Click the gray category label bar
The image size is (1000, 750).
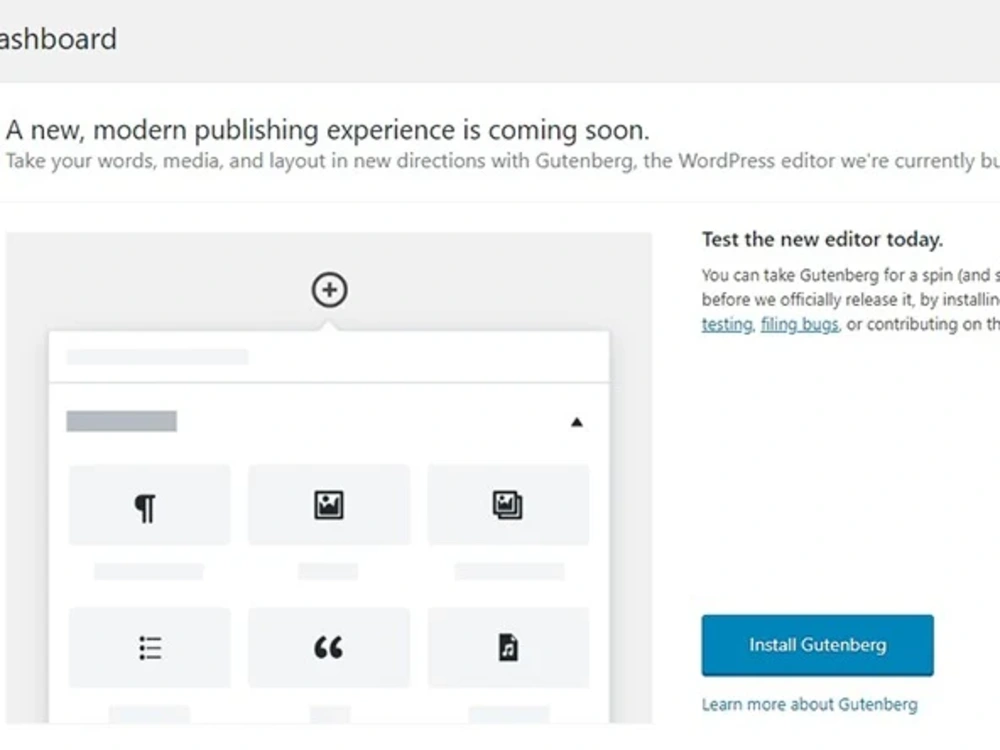click(122, 421)
